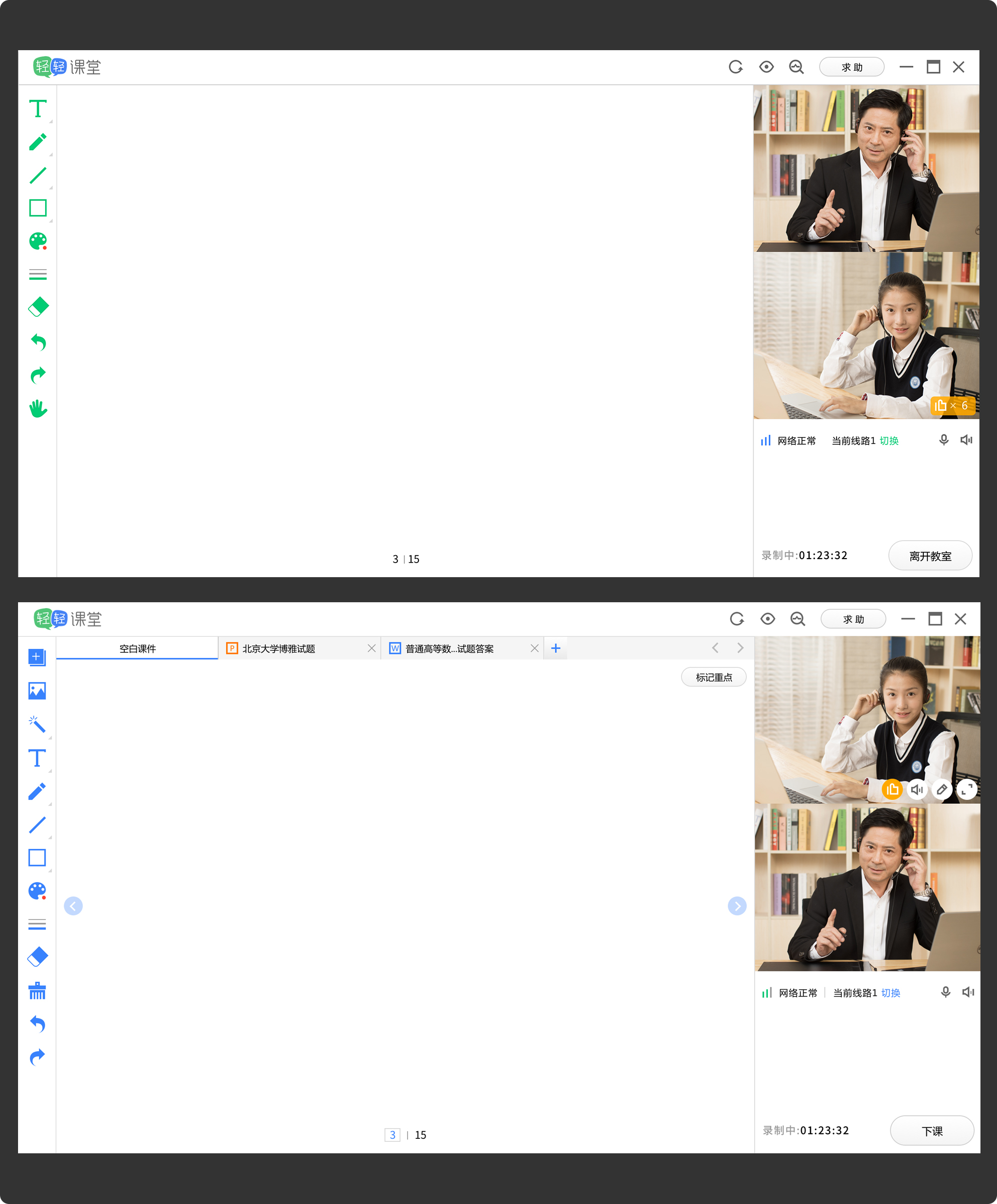Open the blue color palette tool
Screen dimensions: 997x1204
pos(37,891)
